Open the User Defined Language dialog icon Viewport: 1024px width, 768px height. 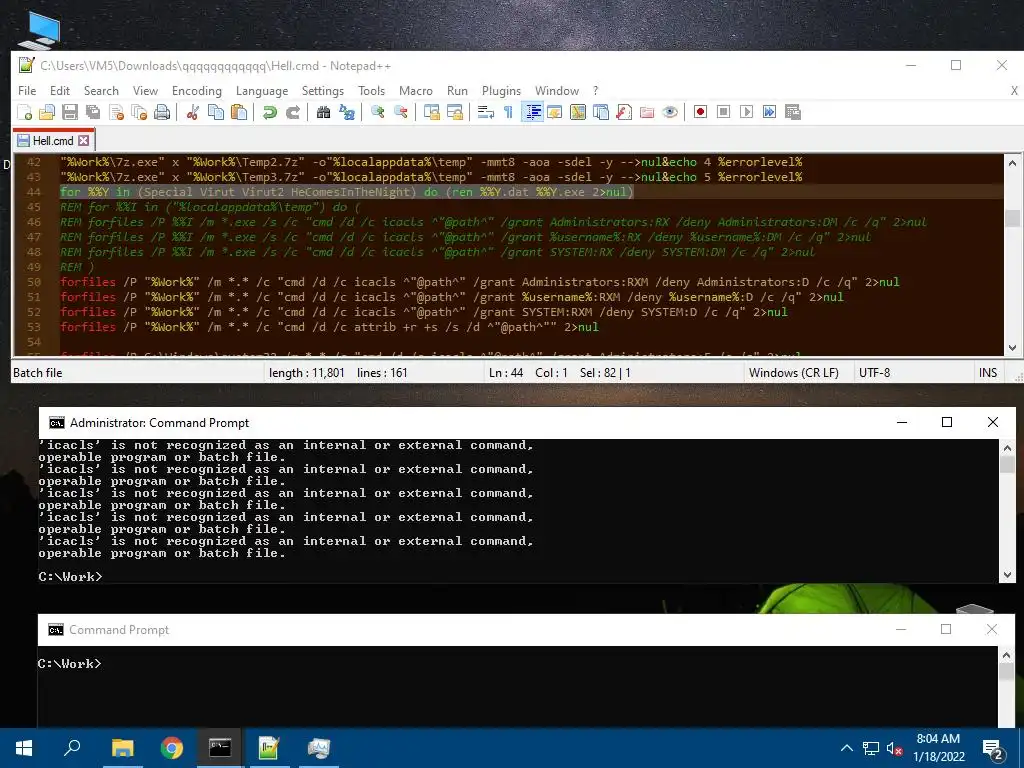pyautogui.click(x=554, y=112)
